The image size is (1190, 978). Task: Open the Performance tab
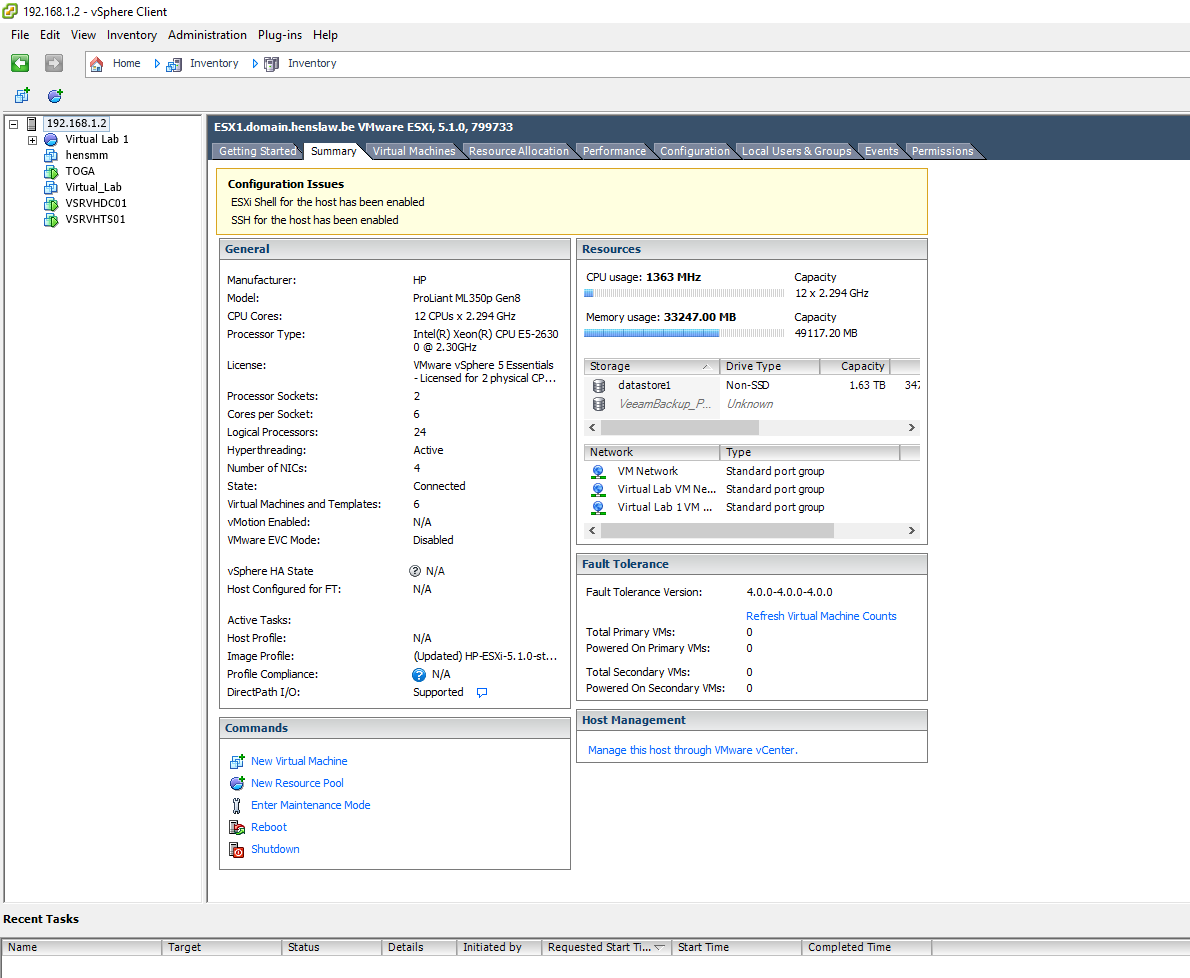[x=613, y=151]
